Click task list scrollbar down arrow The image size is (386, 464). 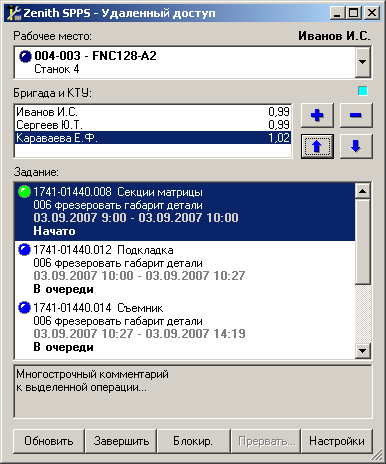(363, 351)
